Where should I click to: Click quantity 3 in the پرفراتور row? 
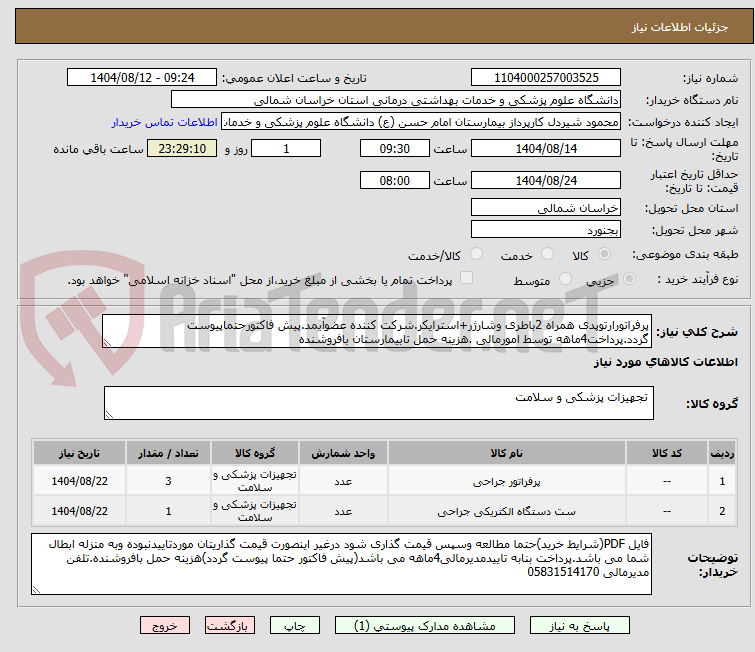168,481
